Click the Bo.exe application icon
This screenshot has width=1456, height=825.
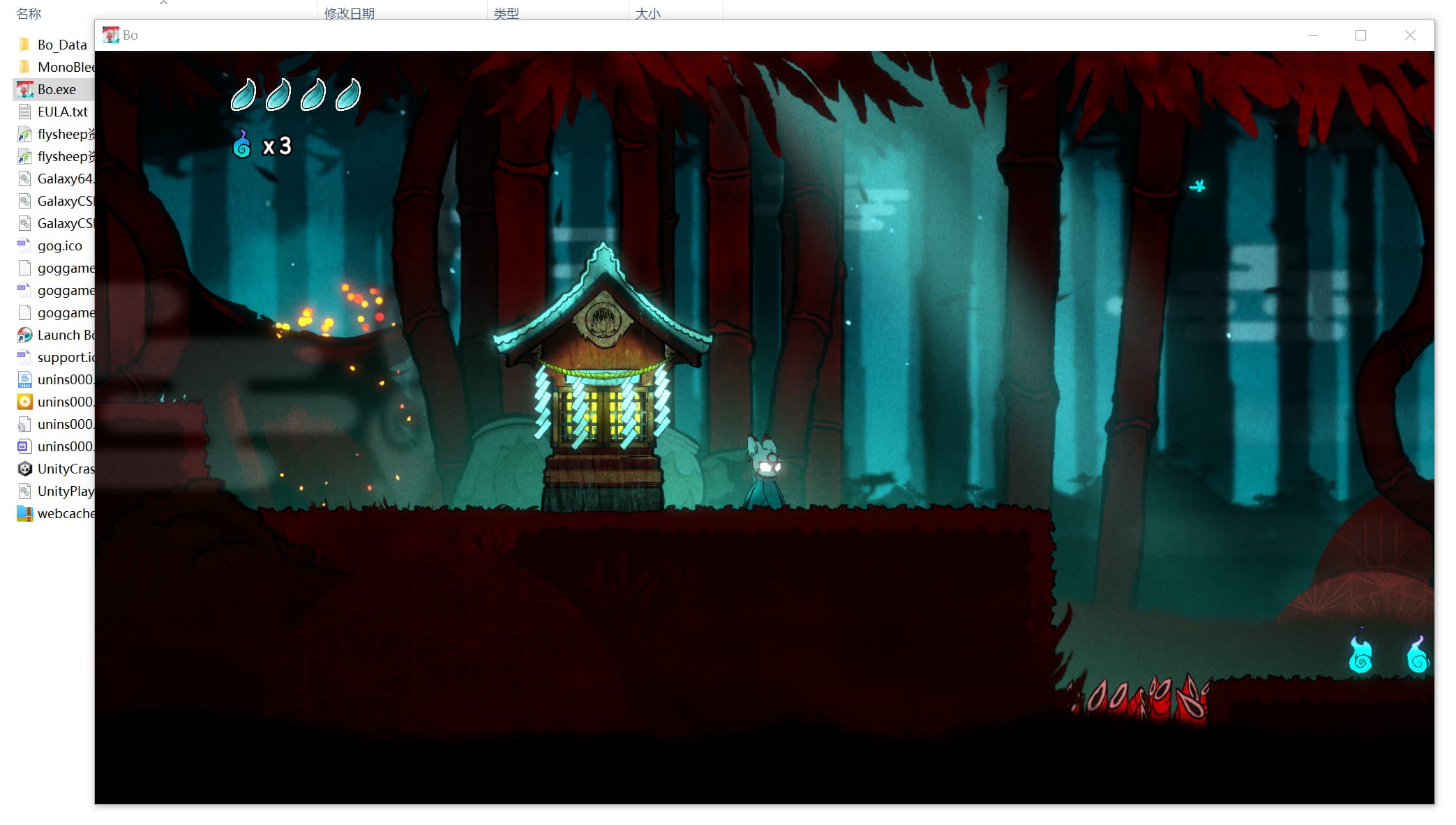click(24, 89)
